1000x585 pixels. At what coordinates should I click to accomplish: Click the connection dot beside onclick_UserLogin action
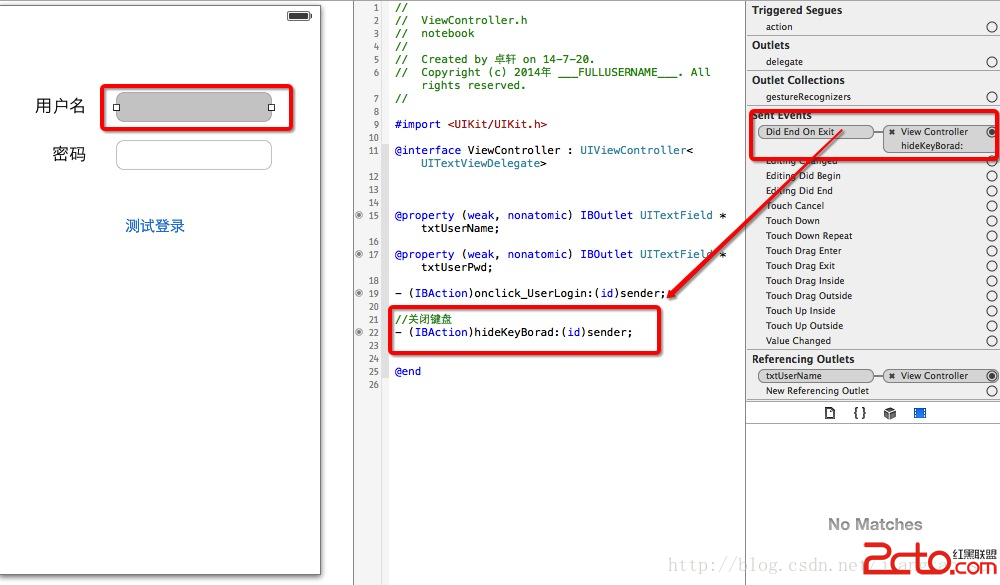(x=359, y=293)
